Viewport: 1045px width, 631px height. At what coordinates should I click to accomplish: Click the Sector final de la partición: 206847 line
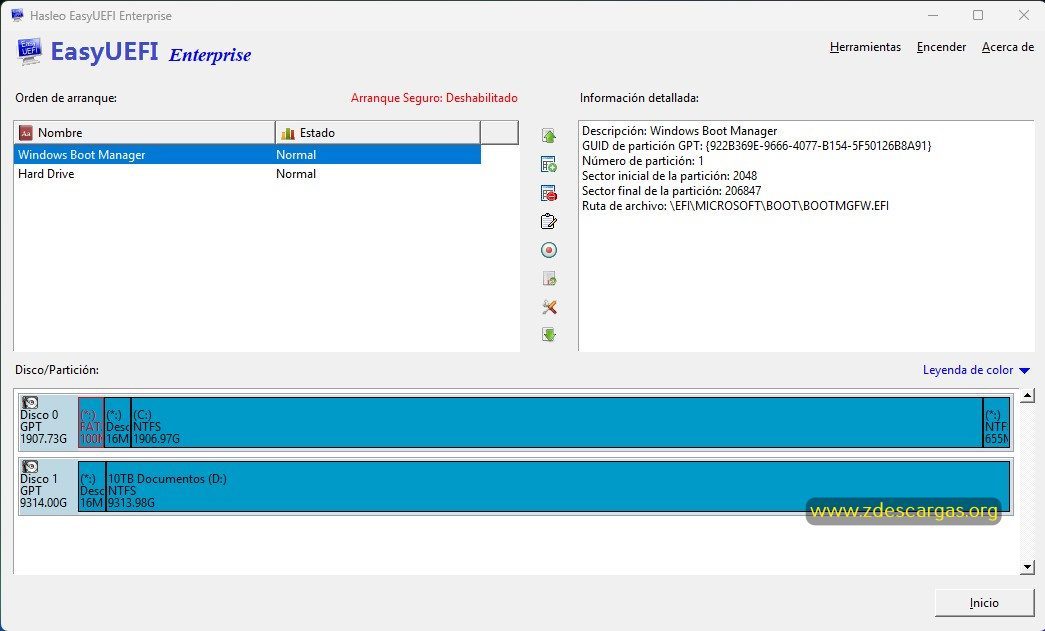tap(671, 191)
